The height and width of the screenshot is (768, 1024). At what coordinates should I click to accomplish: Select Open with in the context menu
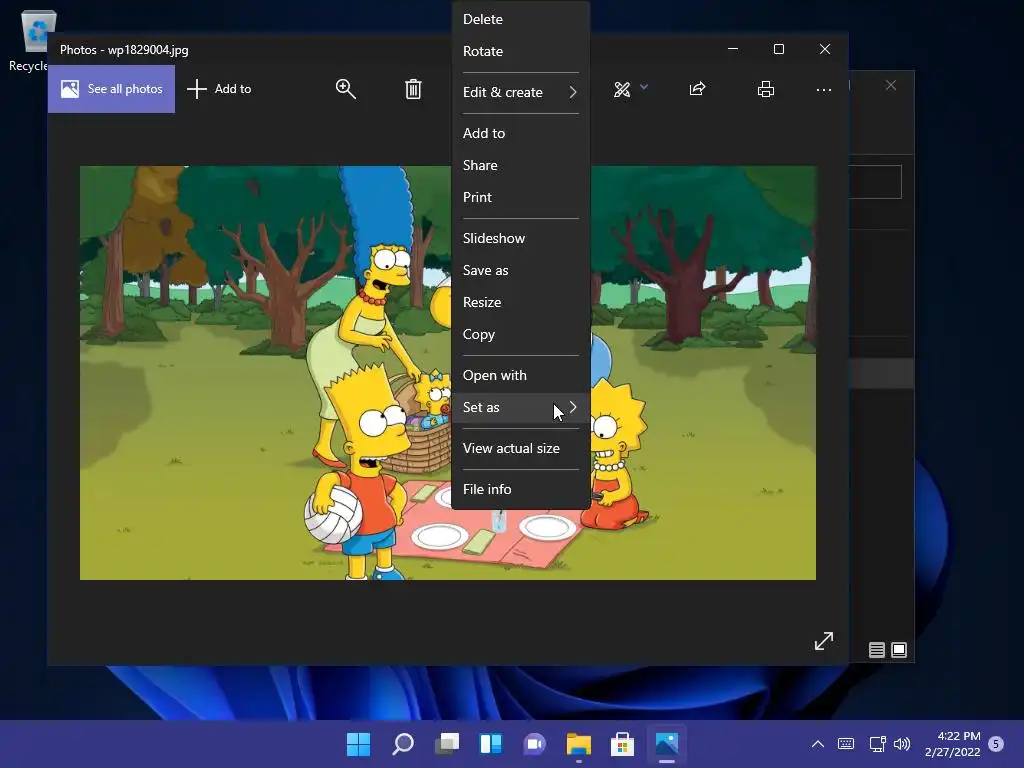[x=520, y=376]
